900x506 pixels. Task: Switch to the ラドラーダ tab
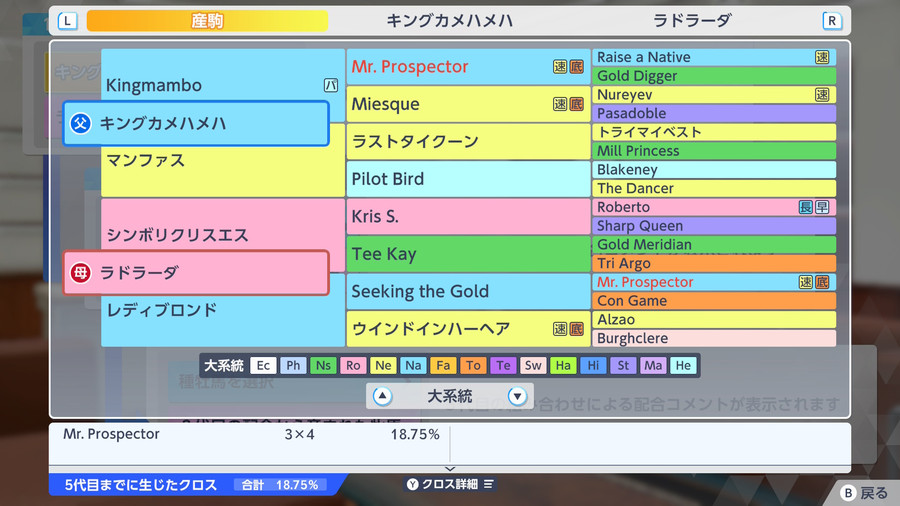692,21
